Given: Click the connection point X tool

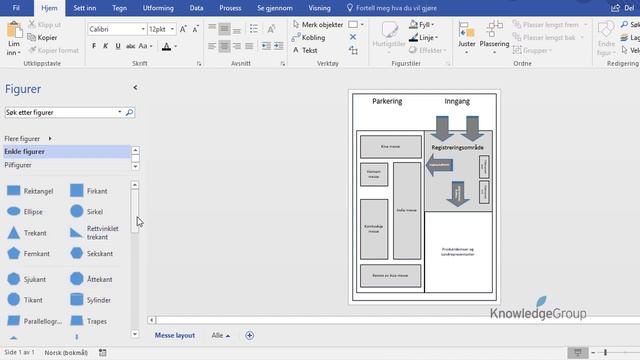Looking at the screenshot, I should (353, 37).
